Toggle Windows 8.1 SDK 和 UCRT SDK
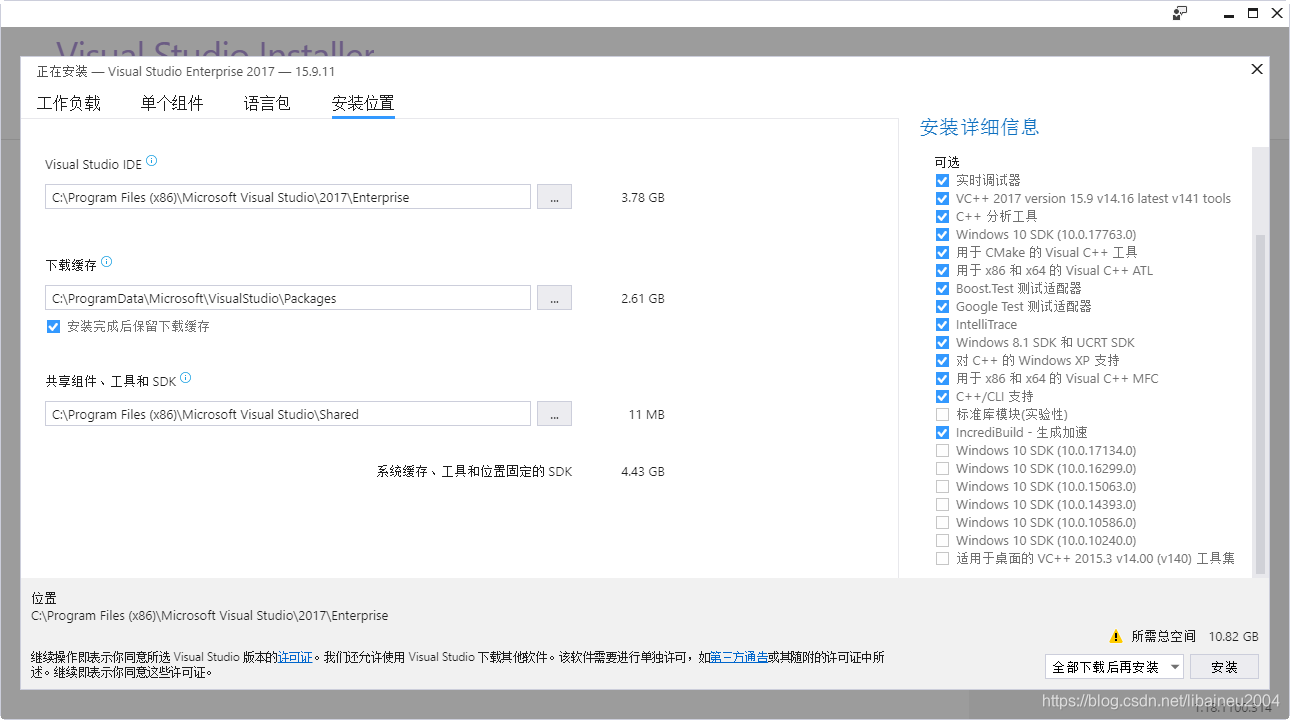Image resolution: width=1290 pixels, height=720 pixels. click(x=942, y=342)
